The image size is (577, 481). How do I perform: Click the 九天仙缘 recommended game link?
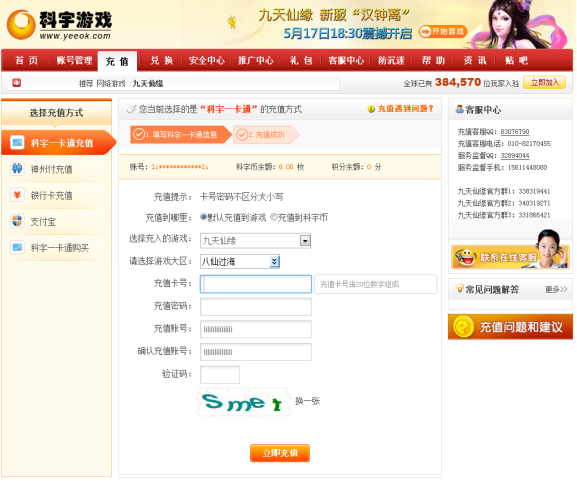(x=148, y=84)
